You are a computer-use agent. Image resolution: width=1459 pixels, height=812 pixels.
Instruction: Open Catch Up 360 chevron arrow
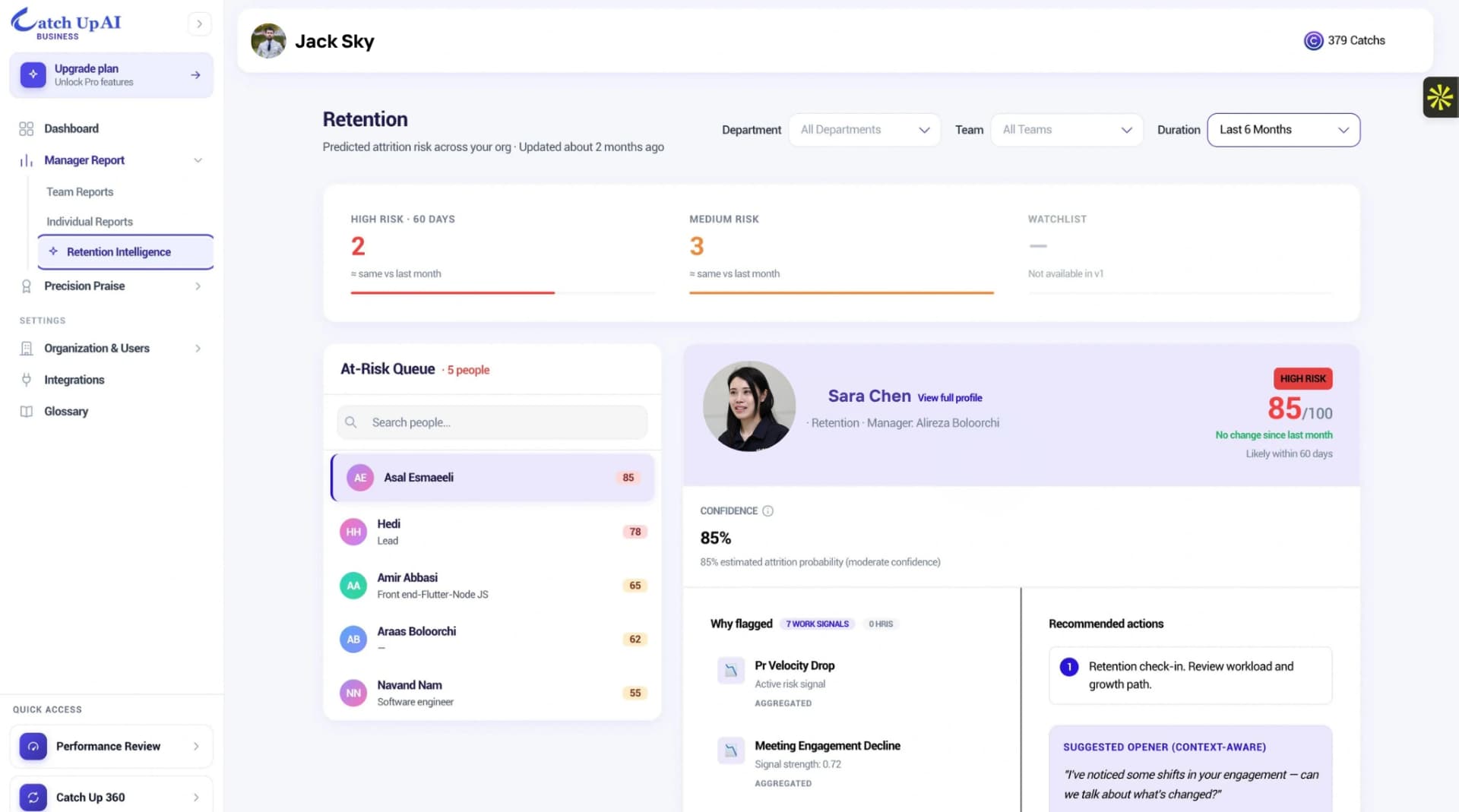(x=196, y=798)
